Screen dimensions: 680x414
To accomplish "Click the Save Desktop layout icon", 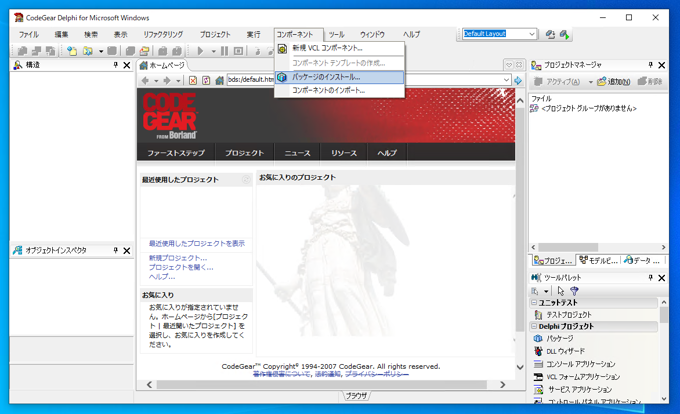I will (550, 34).
